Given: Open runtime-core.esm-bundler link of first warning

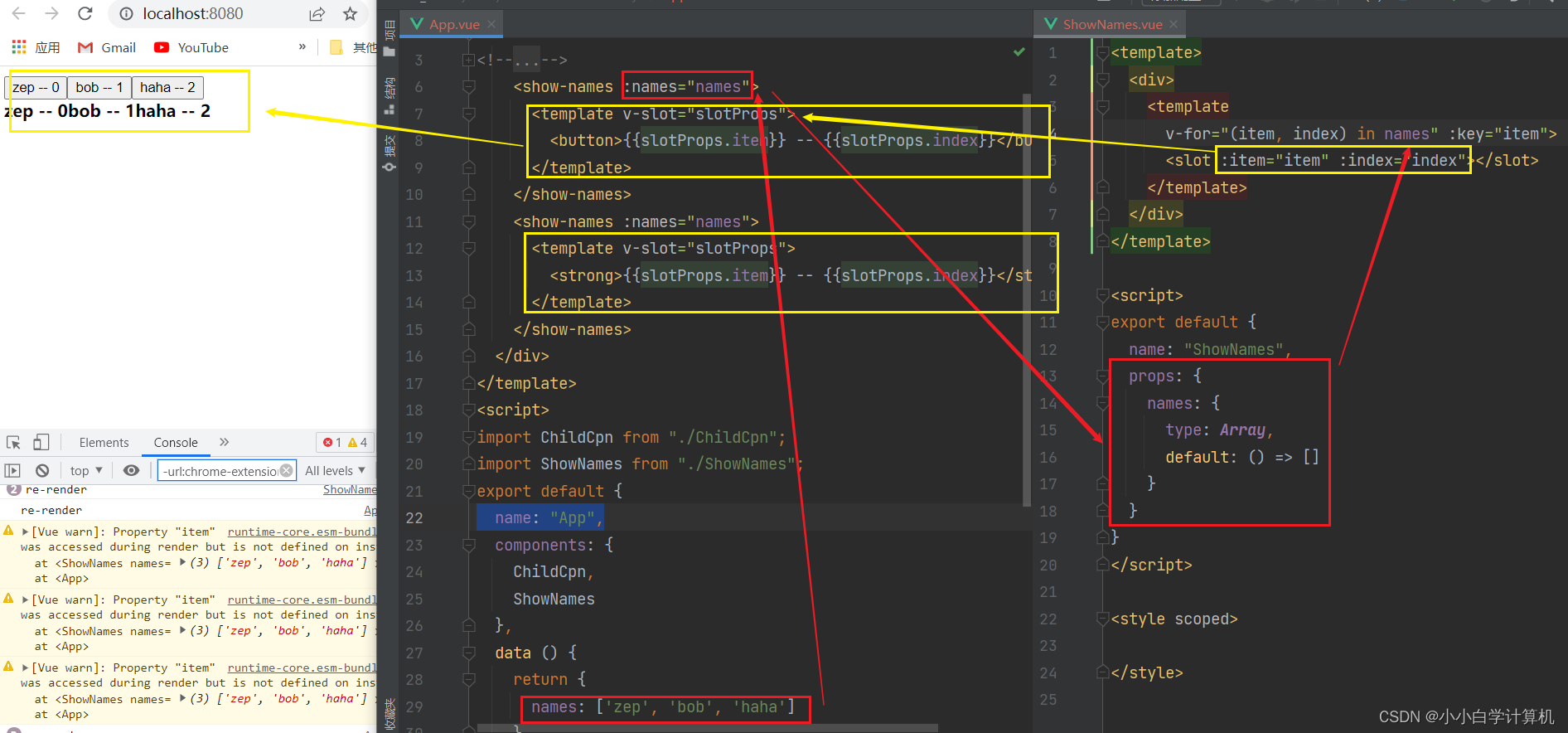Looking at the screenshot, I should tap(302, 532).
